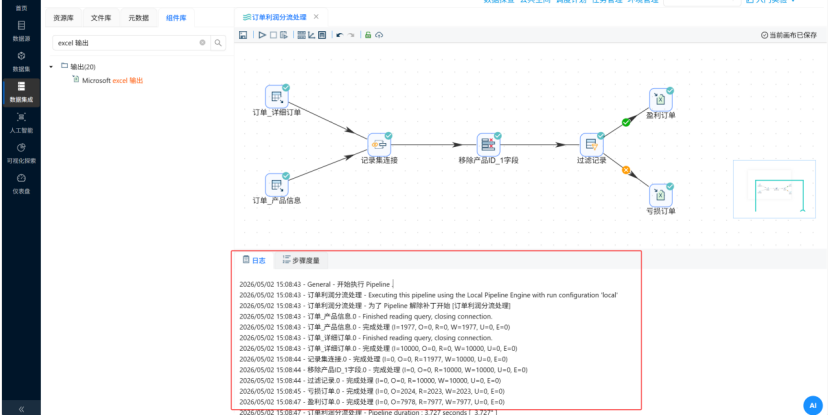Select the 订单_产品信息 table input node
Image resolution: width=830 pixels, height=415 pixels.
(x=276, y=185)
